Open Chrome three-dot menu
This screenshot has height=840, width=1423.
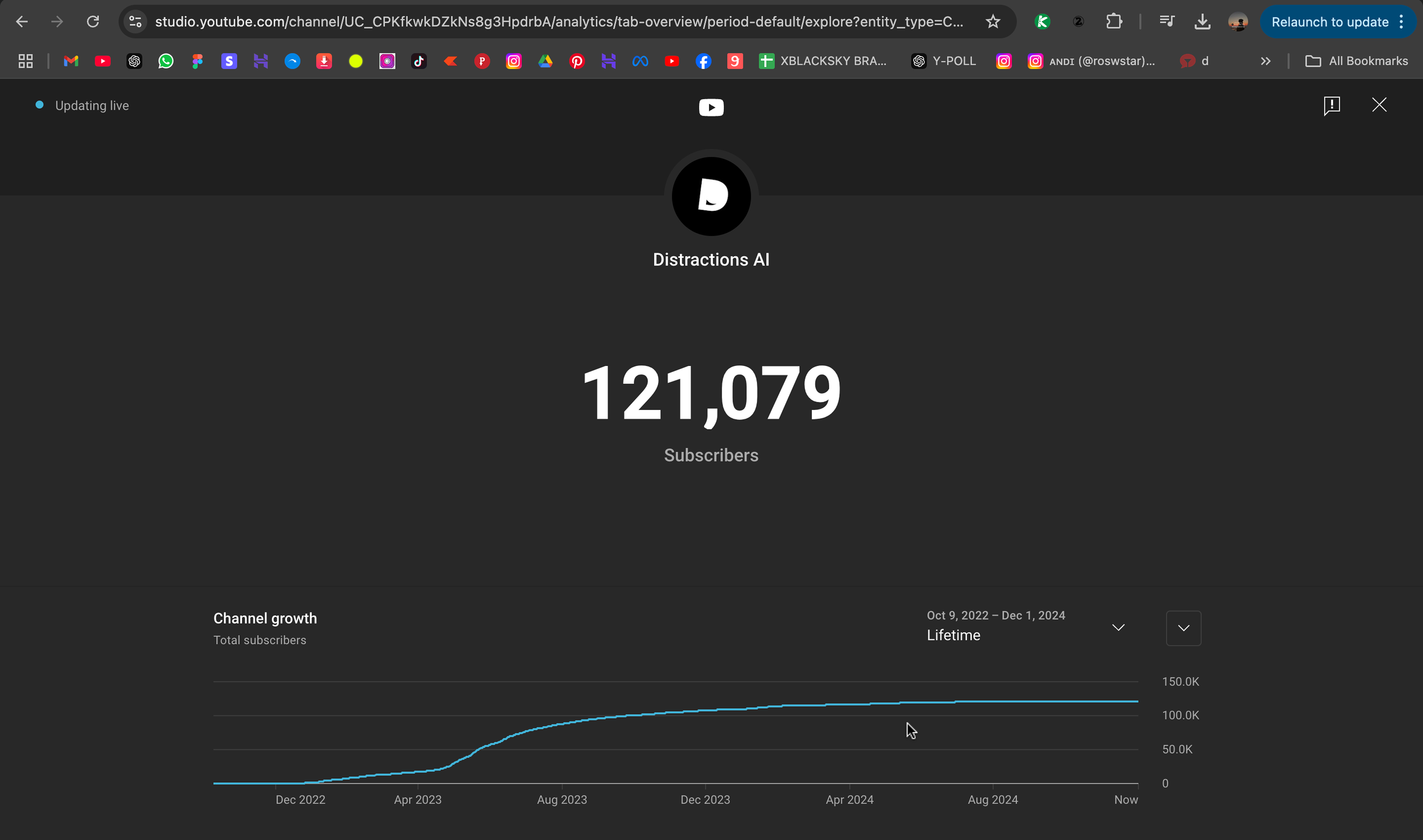click(x=1402, y=21)
